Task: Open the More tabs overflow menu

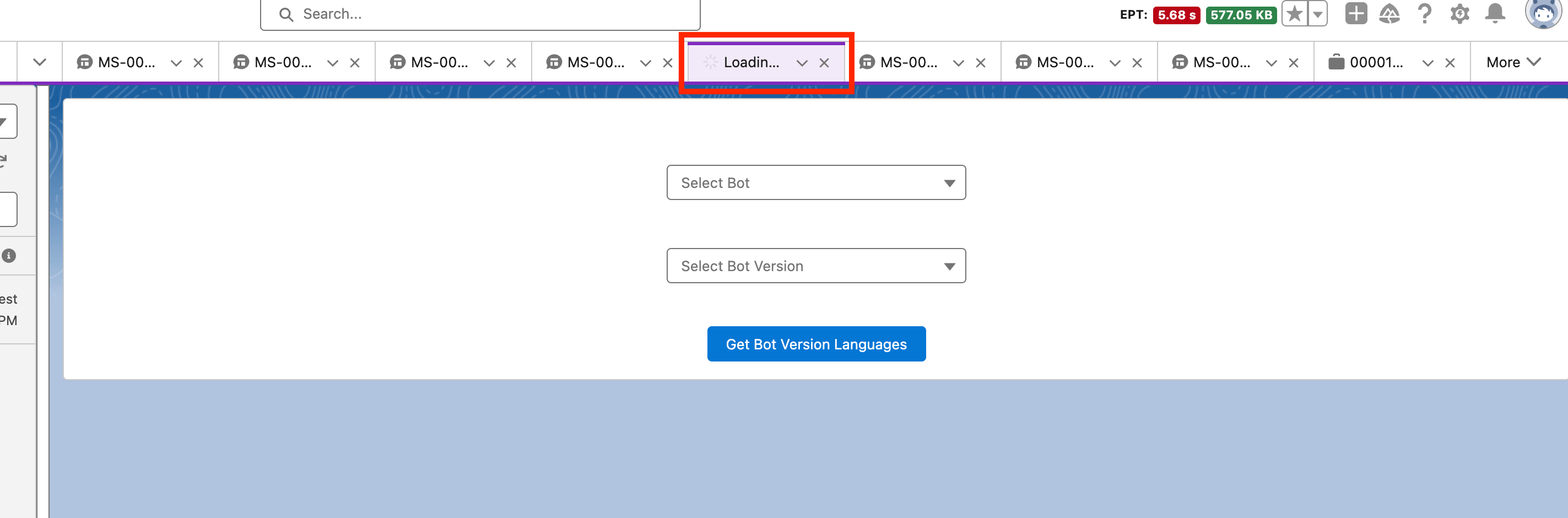Action: click(x=1513, y=62)
